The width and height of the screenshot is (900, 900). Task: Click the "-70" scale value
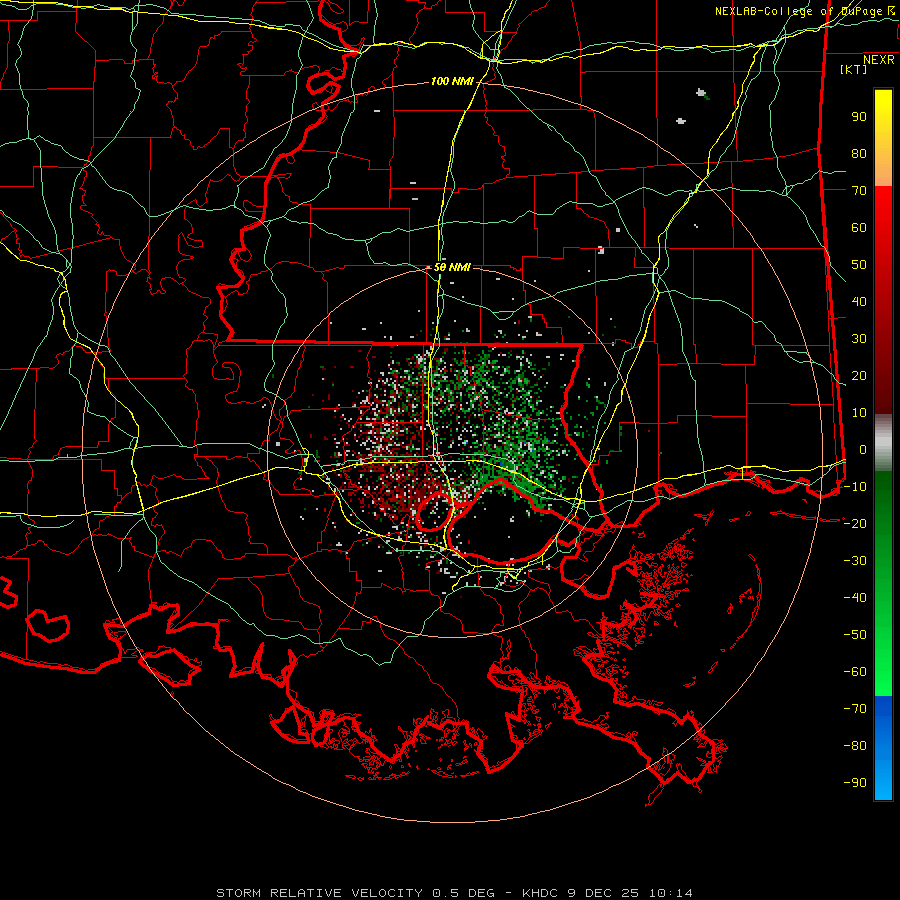pyautogui.click(x=855, y=709)
